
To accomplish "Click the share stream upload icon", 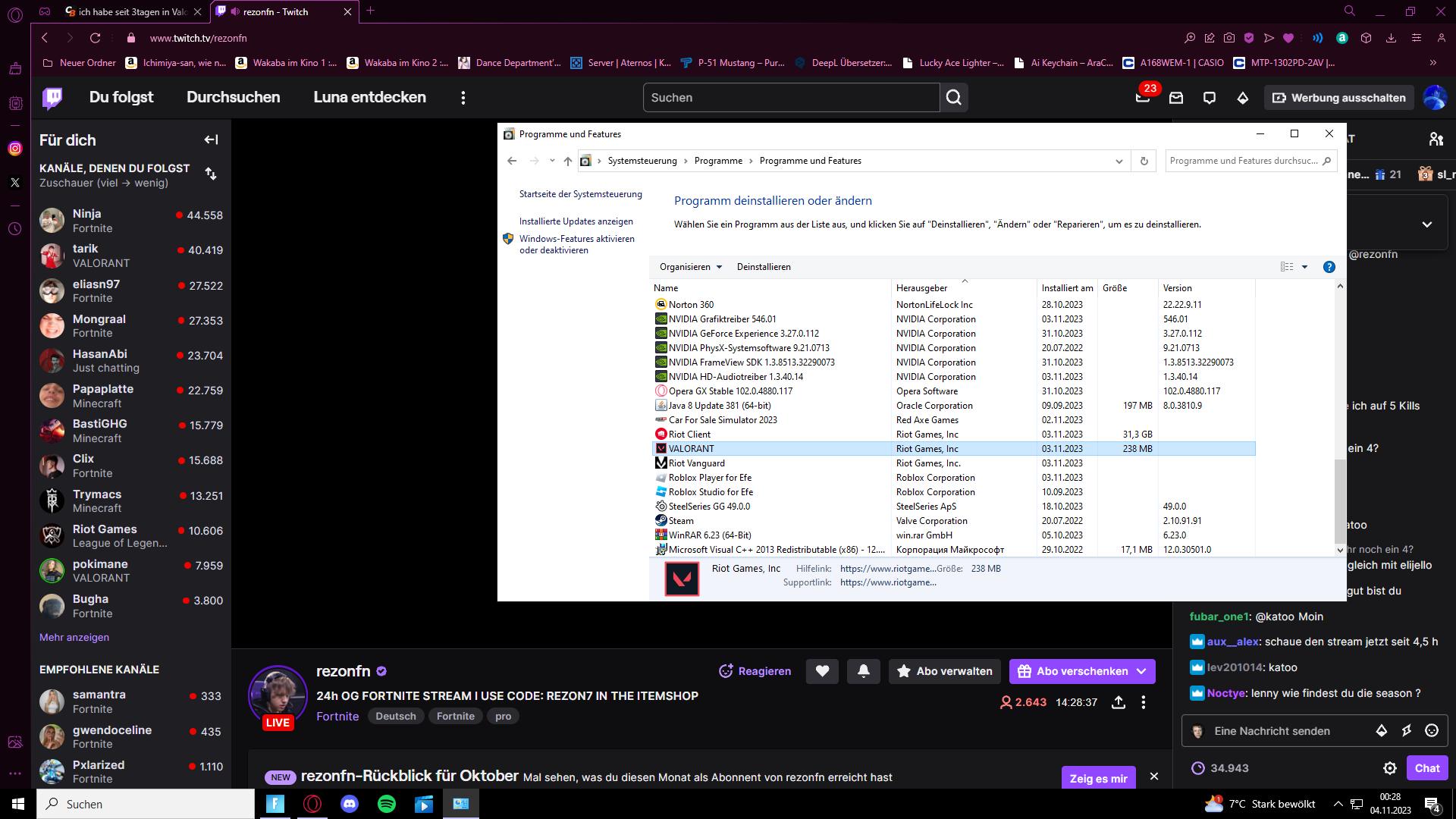I will (x=1118, y=702).
